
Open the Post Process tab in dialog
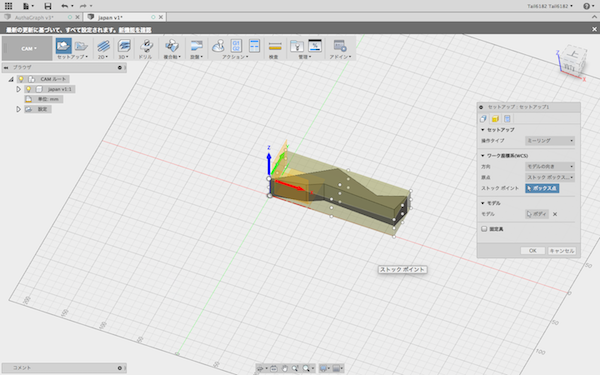(x=507, y=119)
